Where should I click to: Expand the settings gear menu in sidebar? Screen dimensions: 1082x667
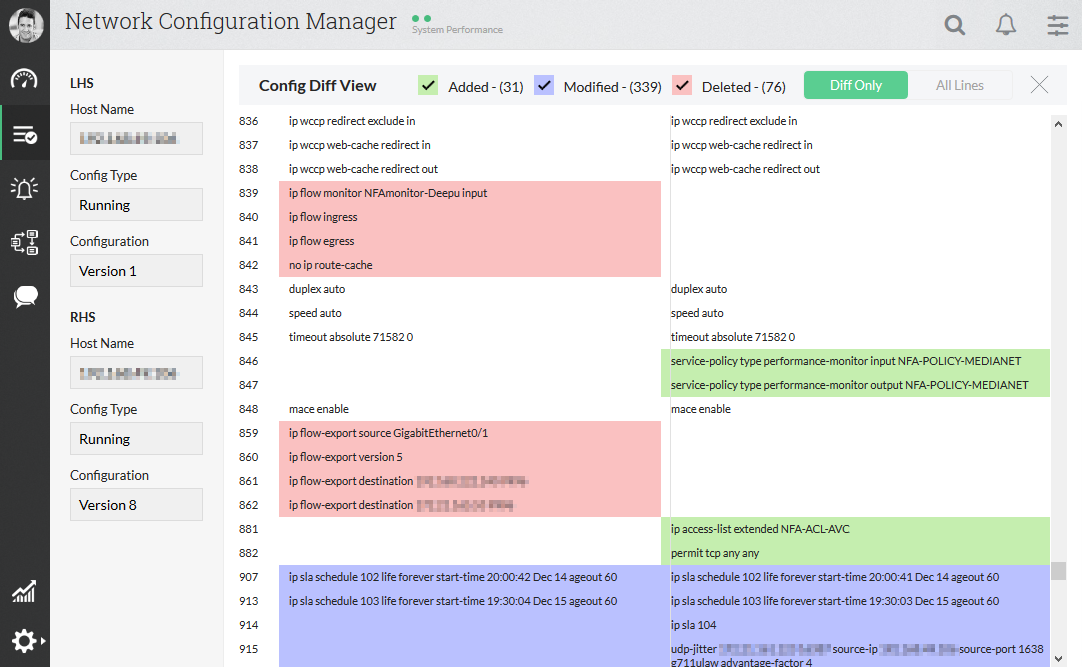(x=25, y=640)
